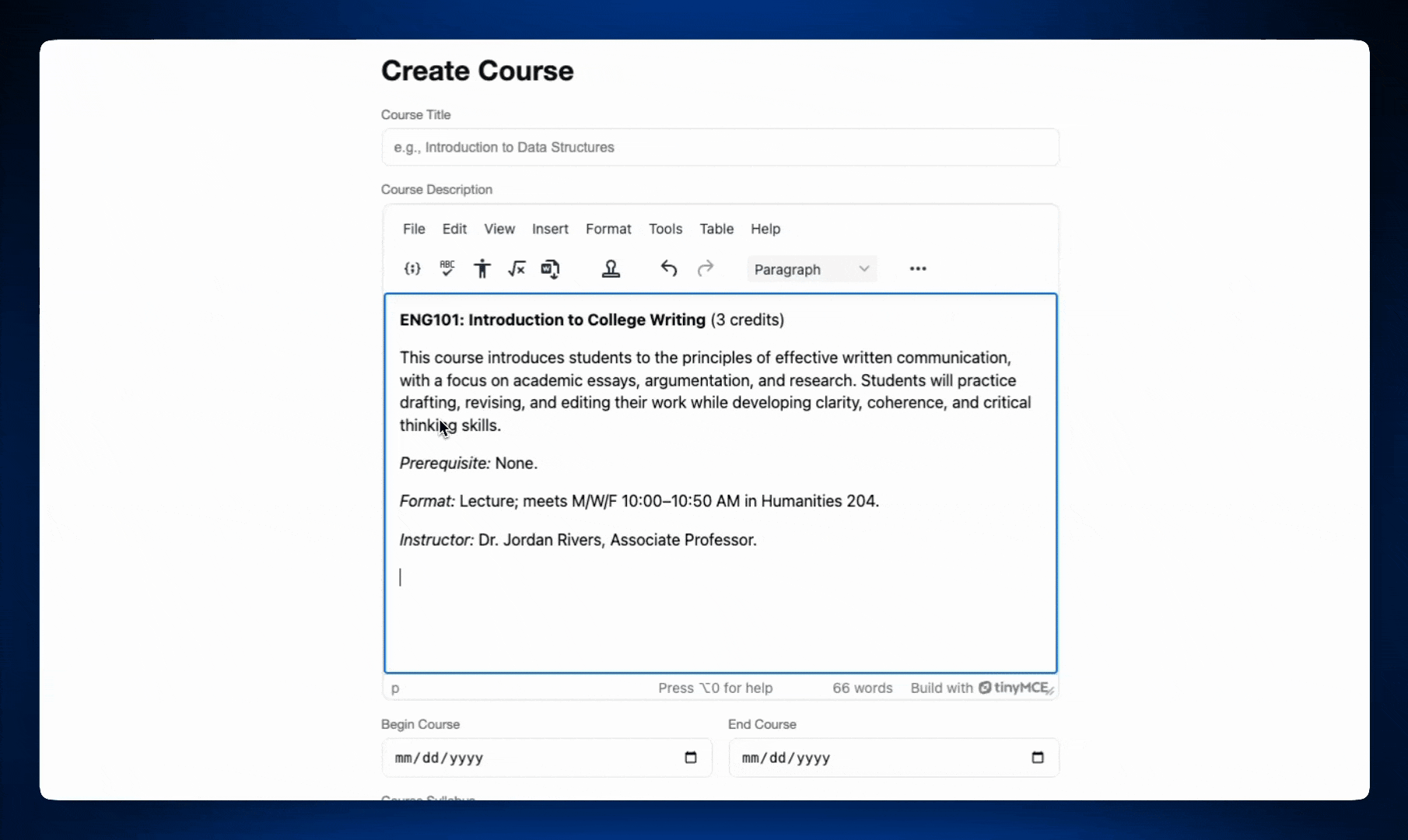Run the spellchecker
This screenshot has height=840, width=1408.
click(447, 268)
